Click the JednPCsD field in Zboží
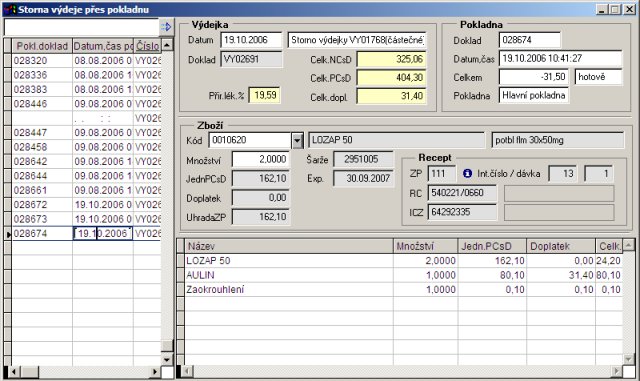The height and width of the screenshot is (381, 640). (x=260, y=178)
